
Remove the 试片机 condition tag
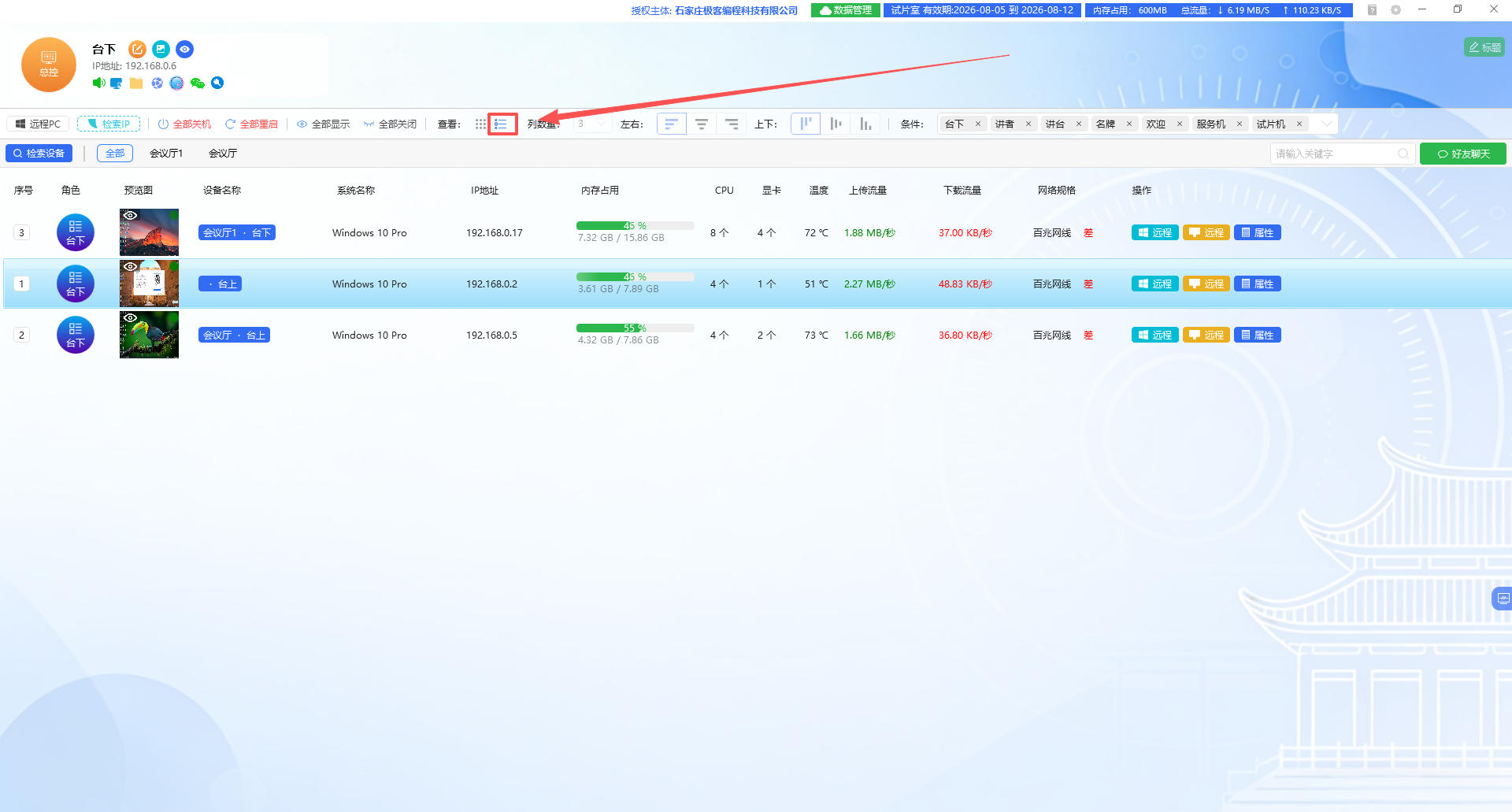1299,124
